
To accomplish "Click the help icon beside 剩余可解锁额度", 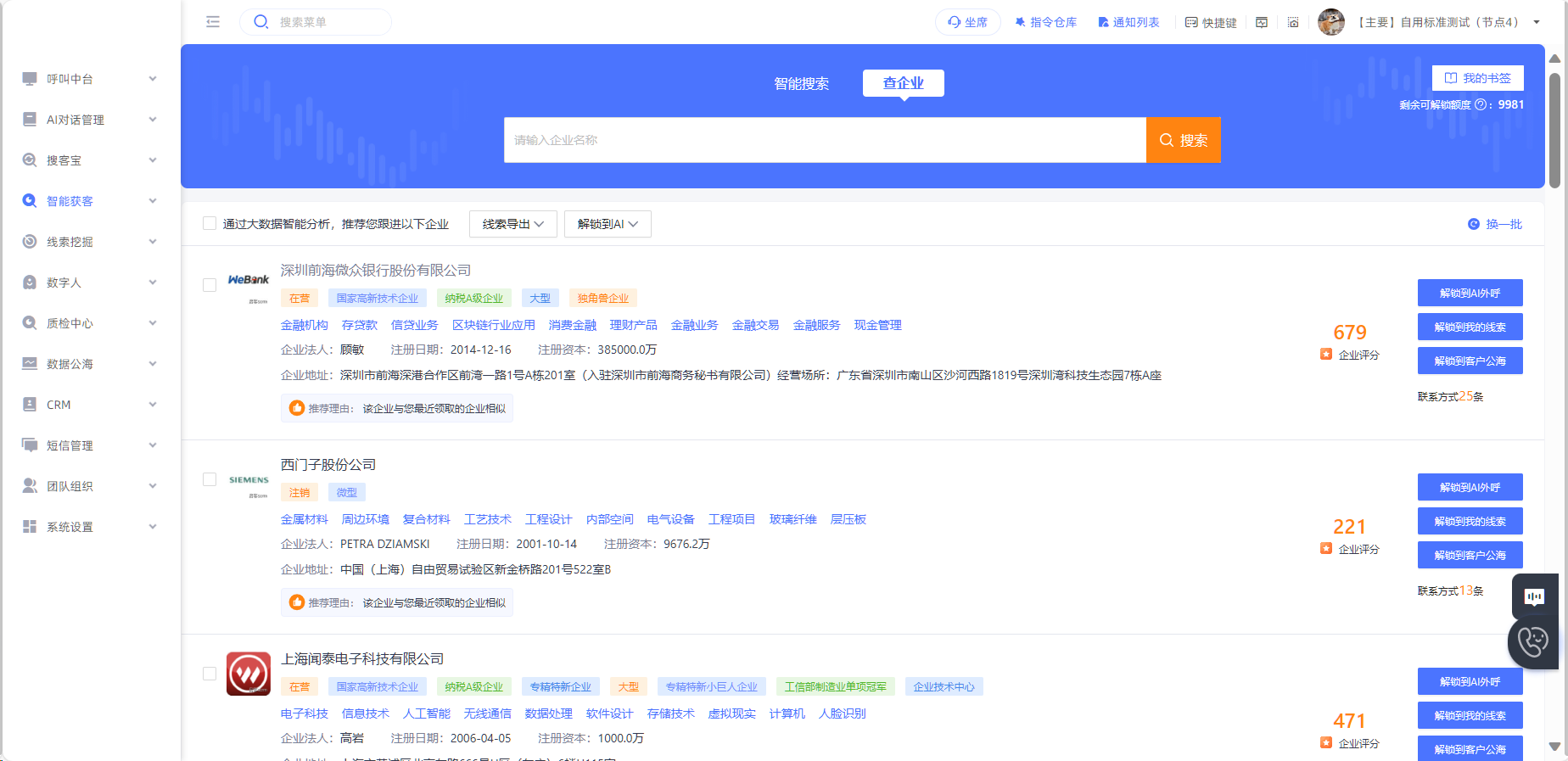I will [1481, 104].
